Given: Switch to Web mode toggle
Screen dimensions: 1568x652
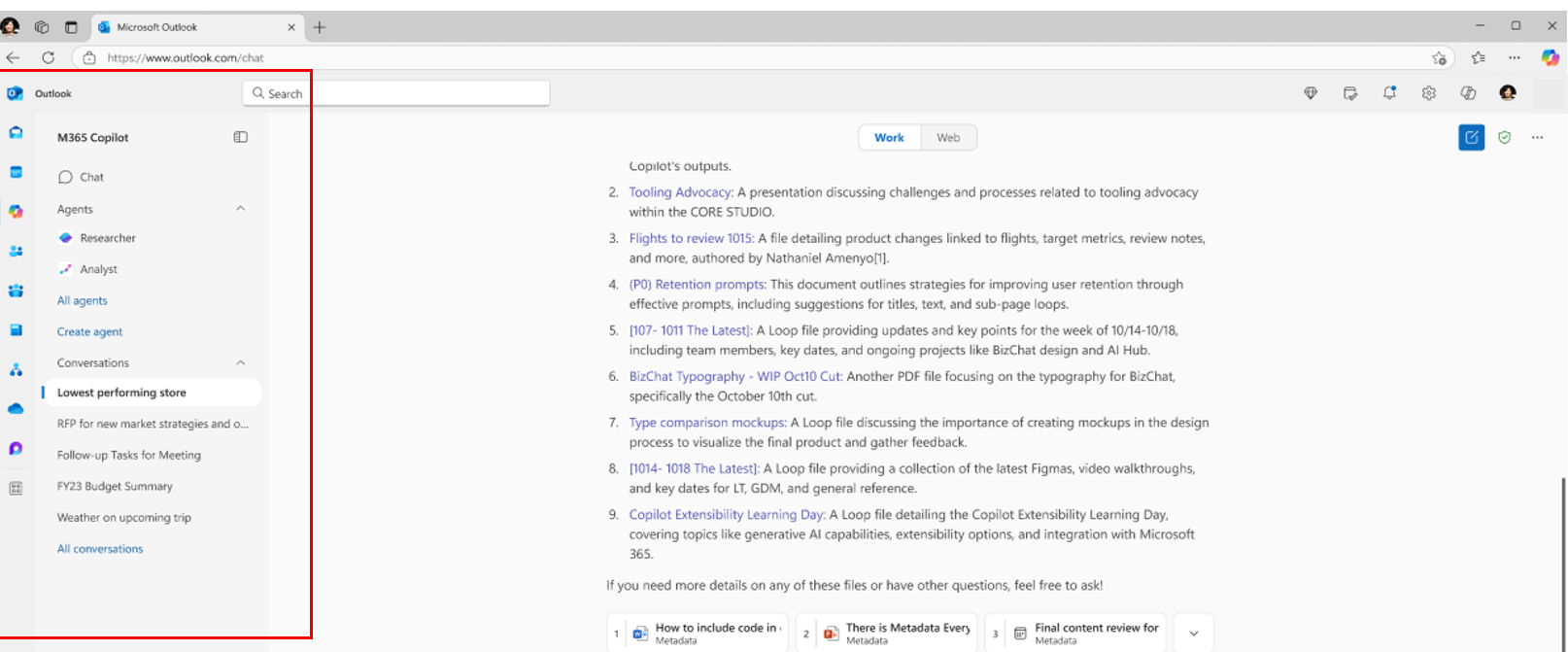Looking at the screenshot, I should pos(948,138).
